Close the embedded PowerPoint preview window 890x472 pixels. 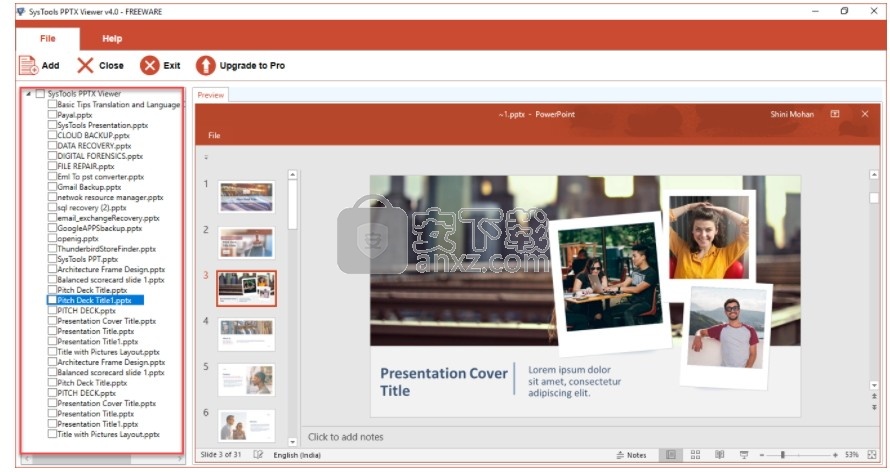click(x=865, y=114)
